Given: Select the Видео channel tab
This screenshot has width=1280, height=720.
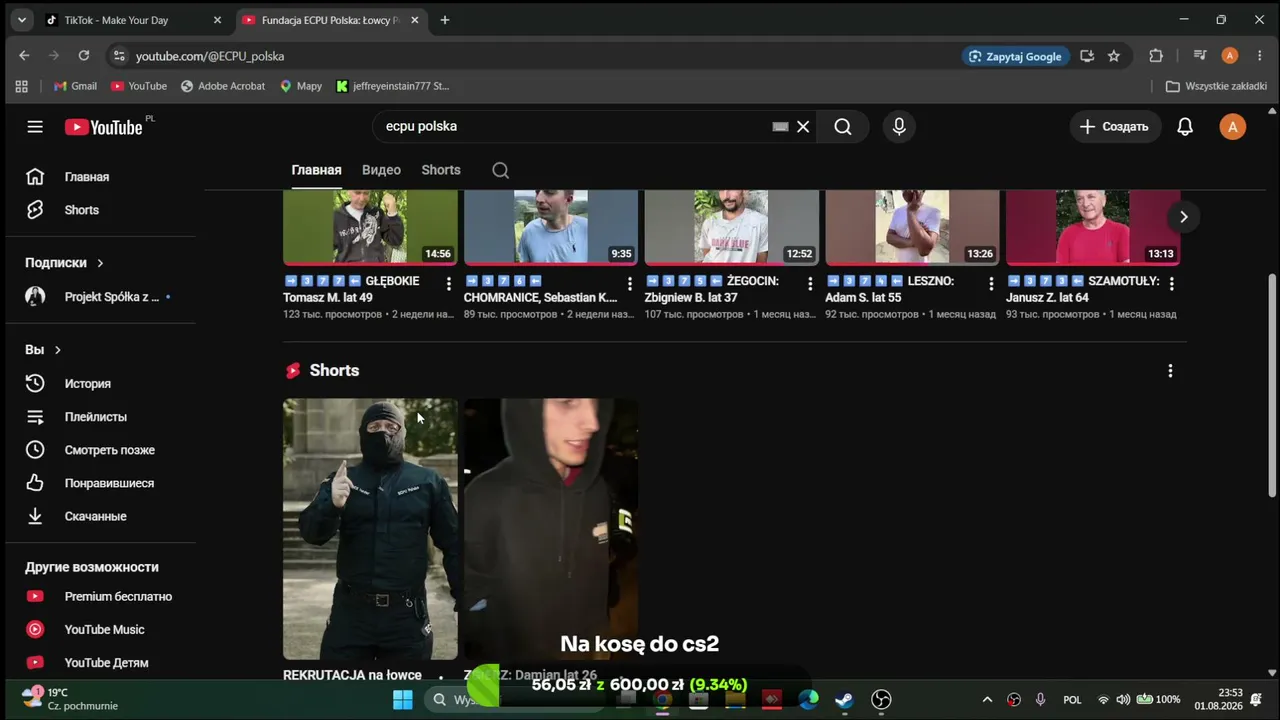Looking at the screenshot, I should click(381, 170).
